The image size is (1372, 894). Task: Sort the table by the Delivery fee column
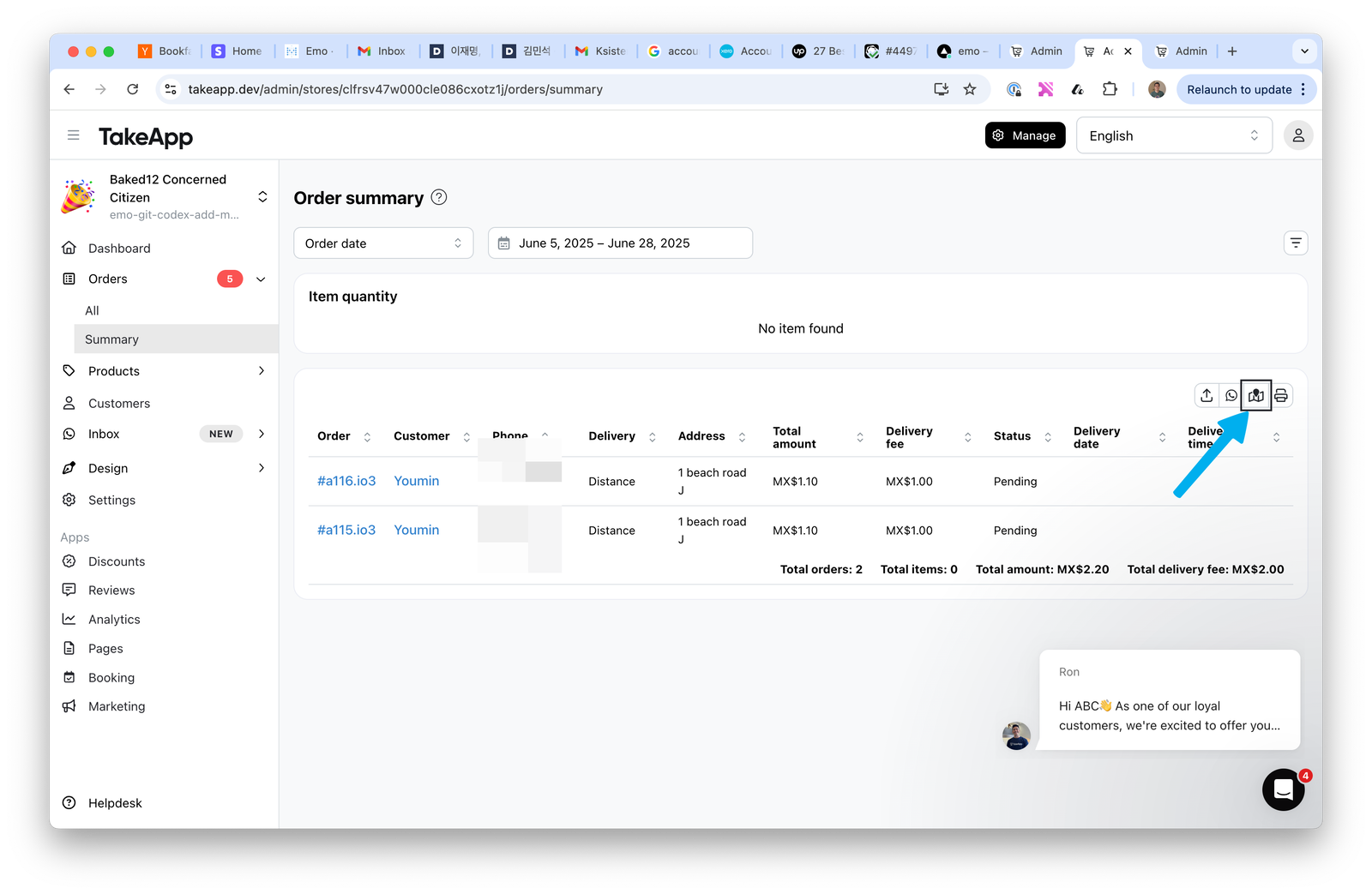968,437
